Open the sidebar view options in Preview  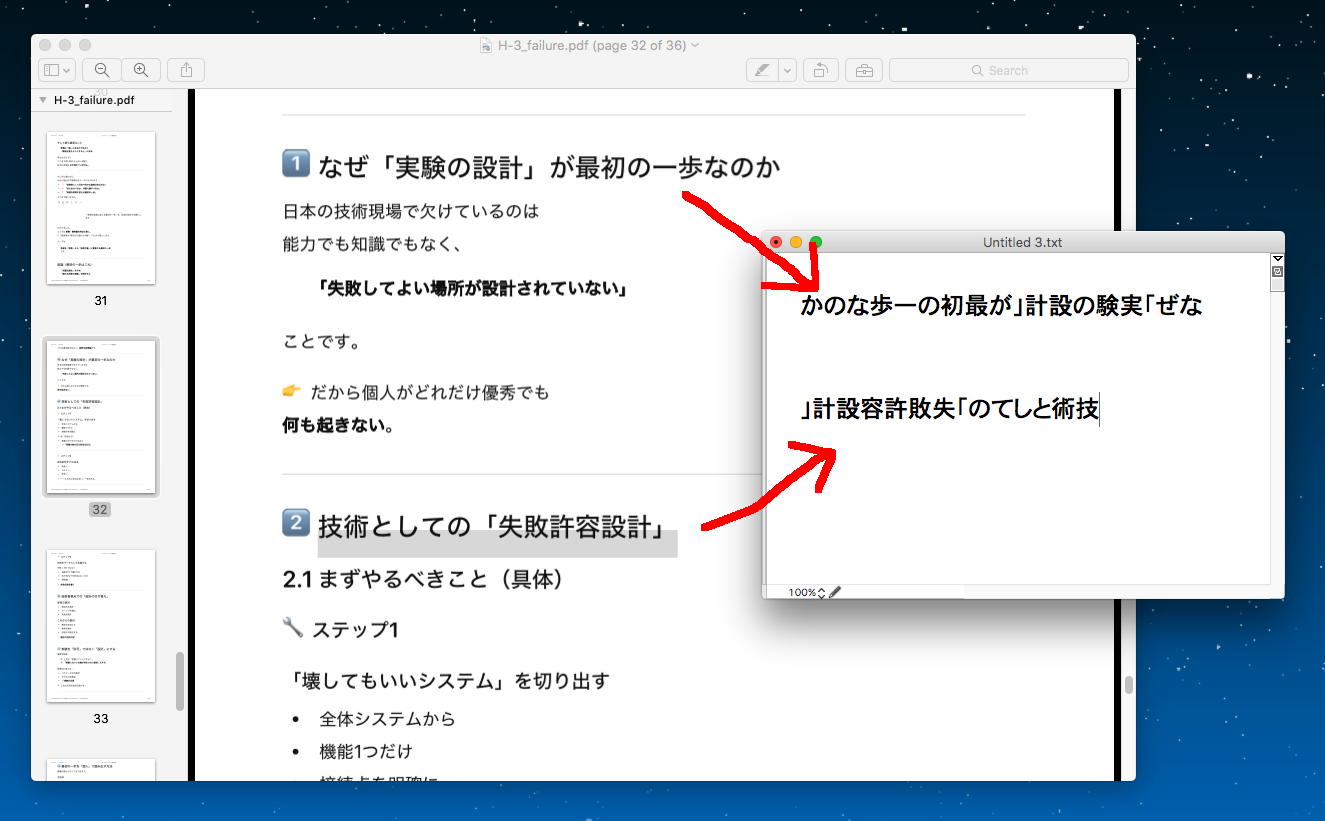click(56, 70)
